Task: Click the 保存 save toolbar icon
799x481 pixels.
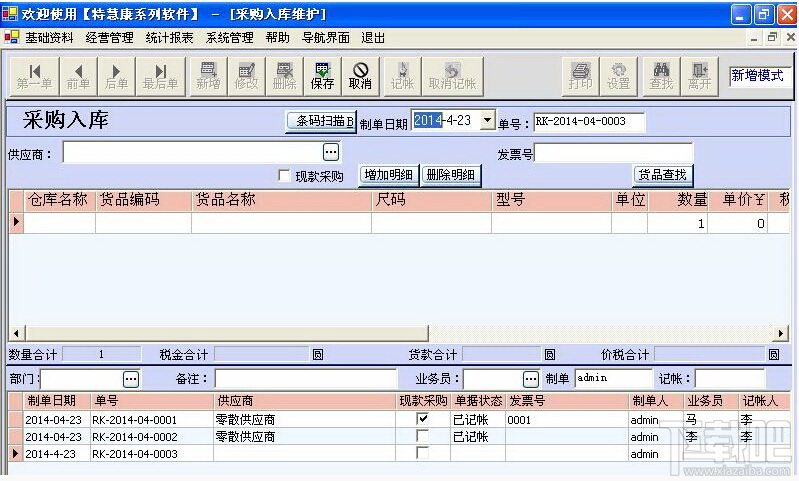Action: click(x=323, y=76)
